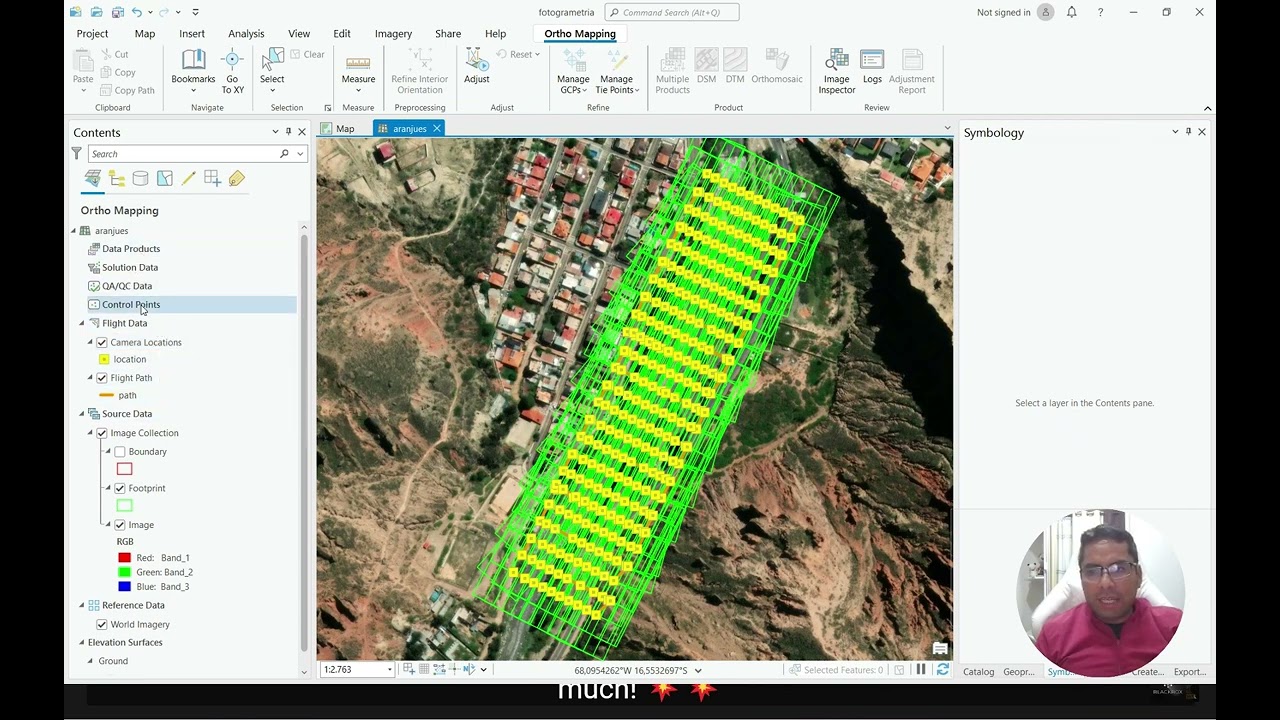Open the Imagery ribbon tab
The width and height of the screenshot is (1280, 720).
coord(393,33)
